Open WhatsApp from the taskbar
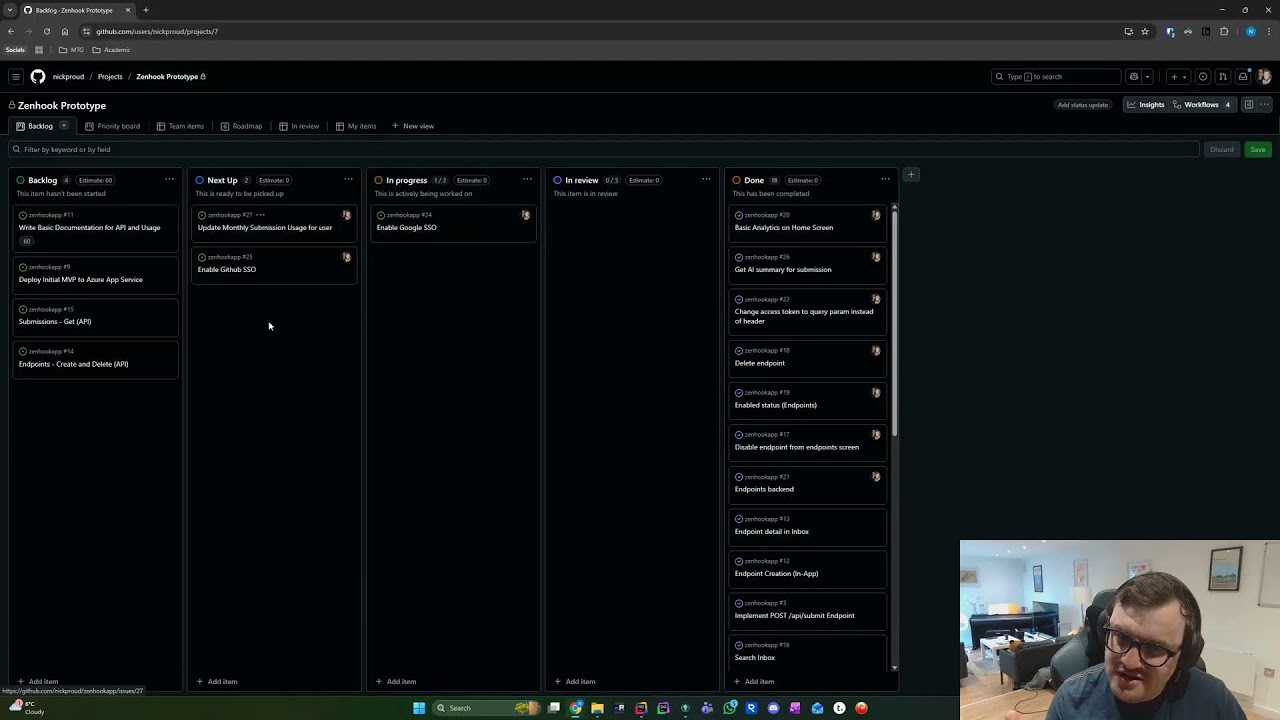The height and width of the screenshot is (720, 1280). (x=730, y=708)
